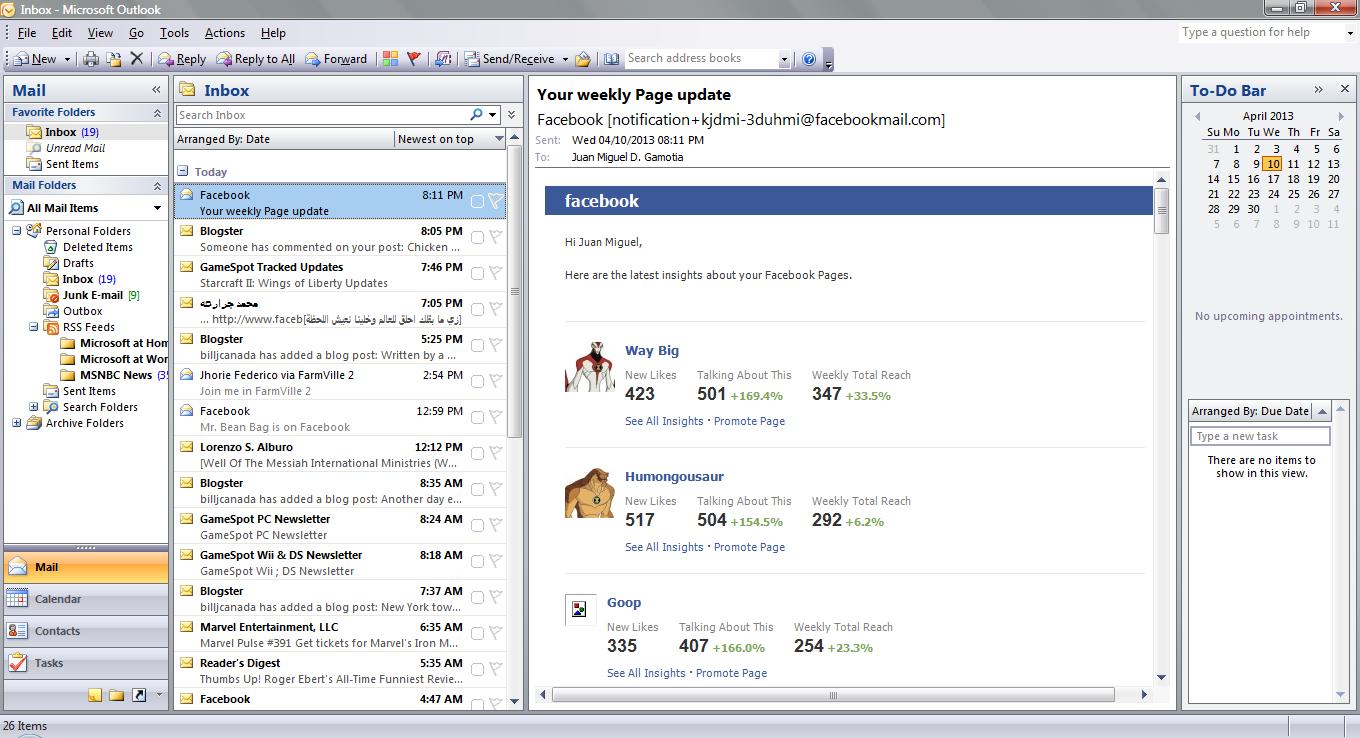1360x738 pixels.
Task: Open Shortcuts icon in navigation pane
Action: tap(139, 695)
